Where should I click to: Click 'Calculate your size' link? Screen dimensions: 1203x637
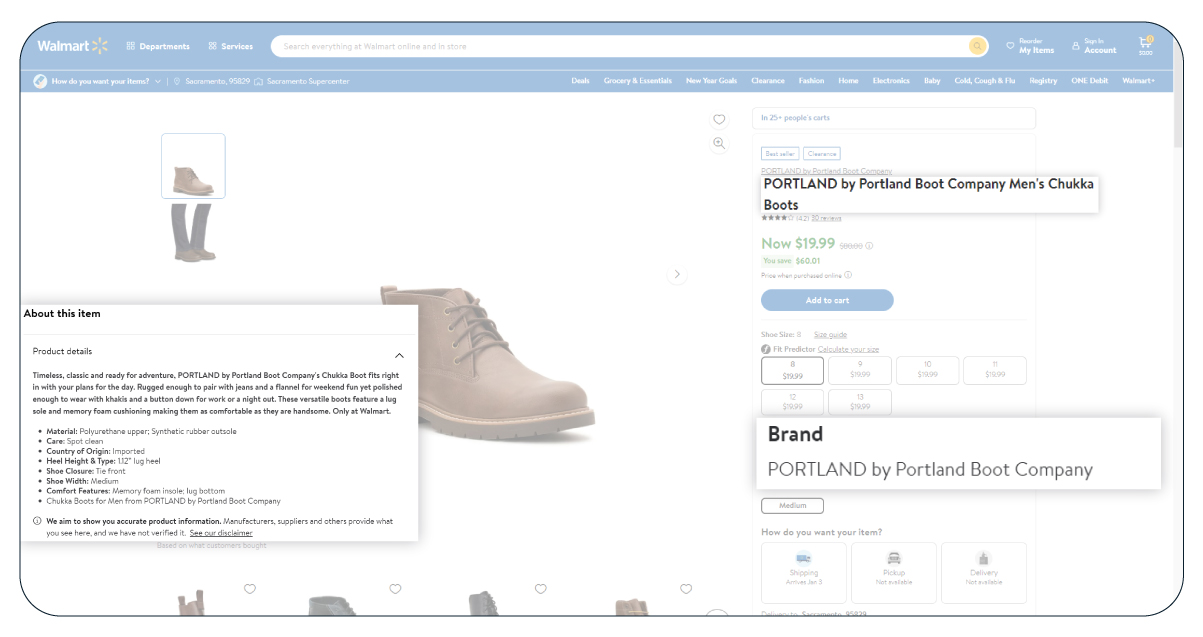point(848,349)
